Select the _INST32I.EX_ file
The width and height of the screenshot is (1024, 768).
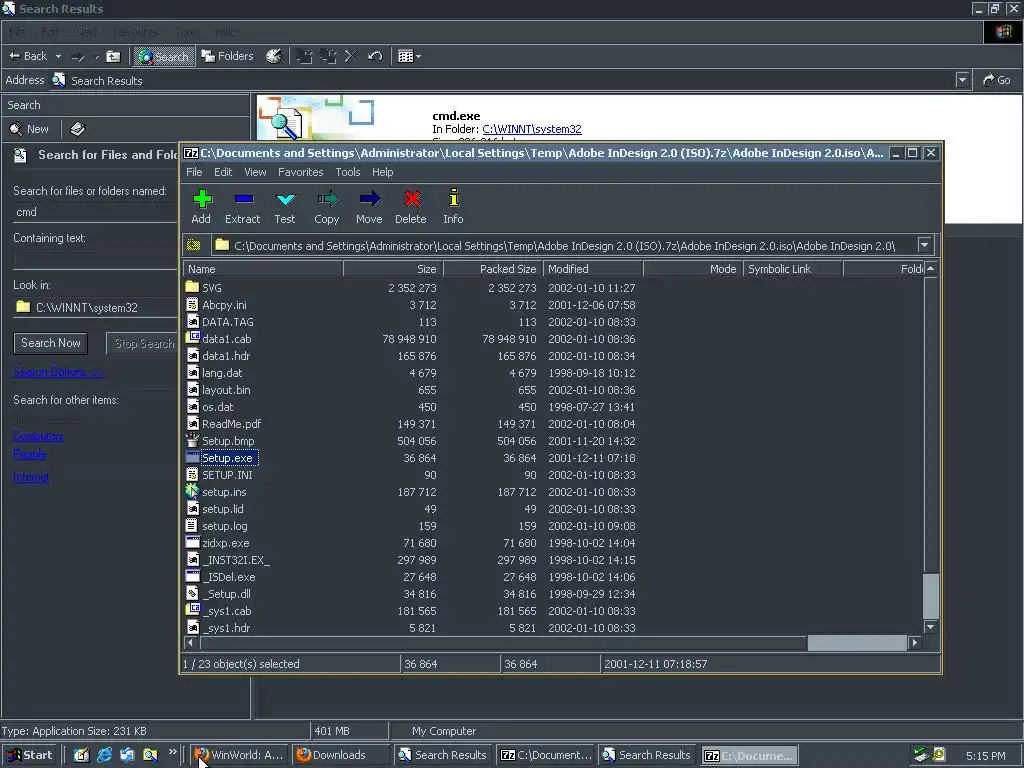pyautogui.click(x=236, y=560)
